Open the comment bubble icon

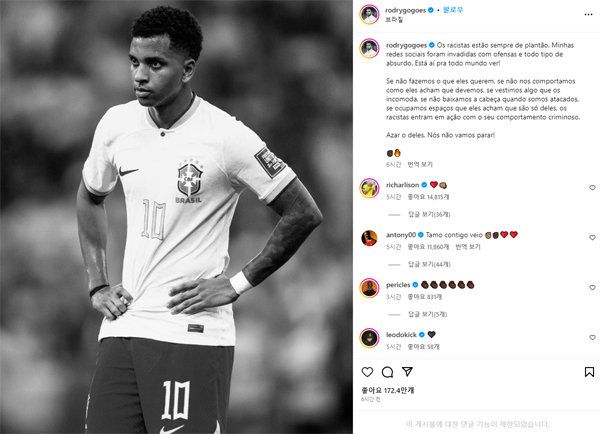click(x=387, y=372)
